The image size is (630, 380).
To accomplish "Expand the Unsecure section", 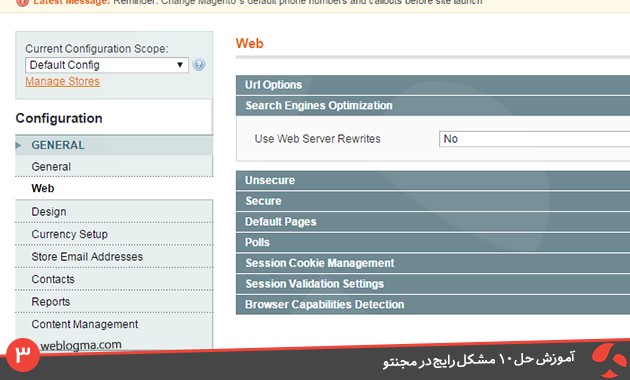I will (x=433, y=180).
